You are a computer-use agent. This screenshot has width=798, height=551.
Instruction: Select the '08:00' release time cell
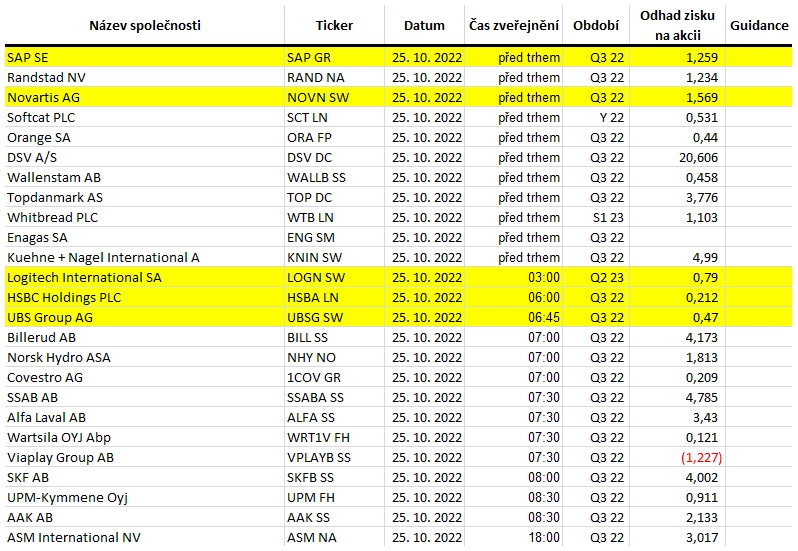pos(514,478)
